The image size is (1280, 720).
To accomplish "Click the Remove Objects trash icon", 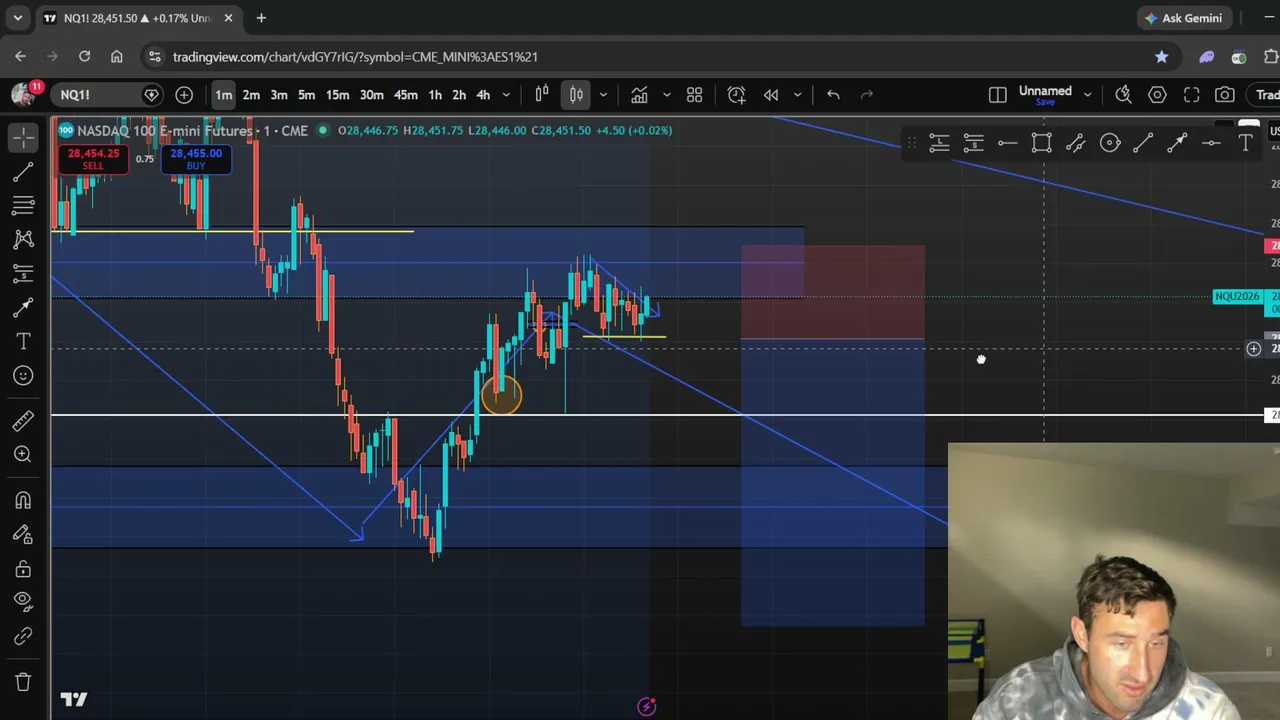I will 23,682.
